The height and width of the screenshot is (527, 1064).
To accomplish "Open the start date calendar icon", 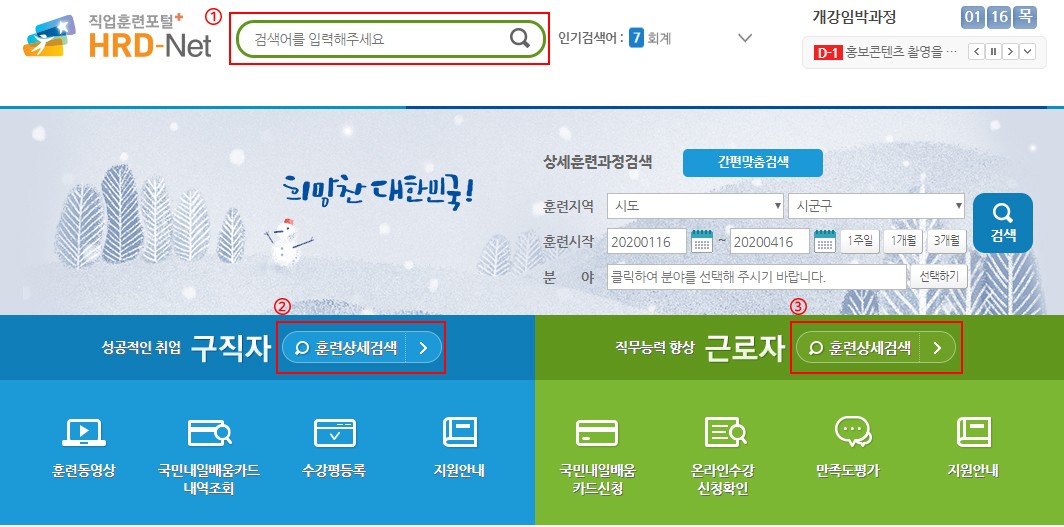I will pyautogui.click(x=702, y=241).
